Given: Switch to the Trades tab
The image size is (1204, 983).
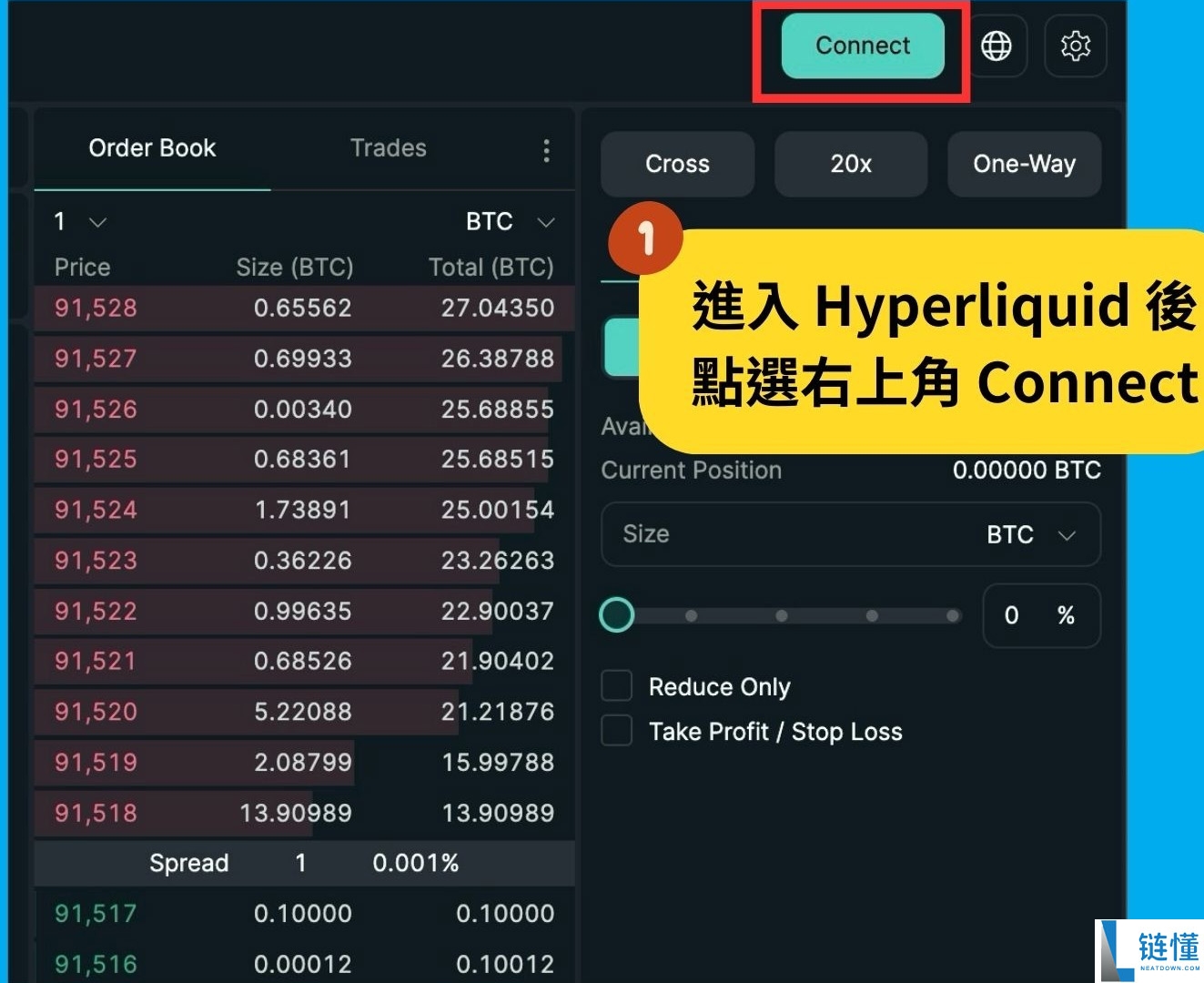Looking at the screenshot, I should coord(389,148).
